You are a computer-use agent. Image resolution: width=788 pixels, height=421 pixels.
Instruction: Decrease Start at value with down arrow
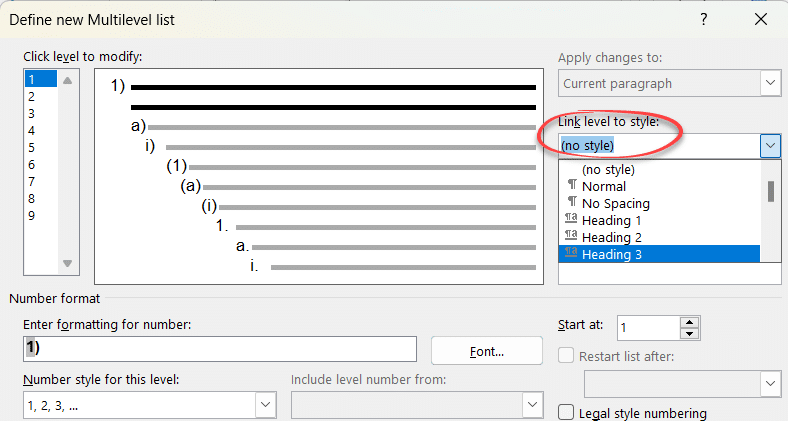pyautogui.click(x=690, y=334)
